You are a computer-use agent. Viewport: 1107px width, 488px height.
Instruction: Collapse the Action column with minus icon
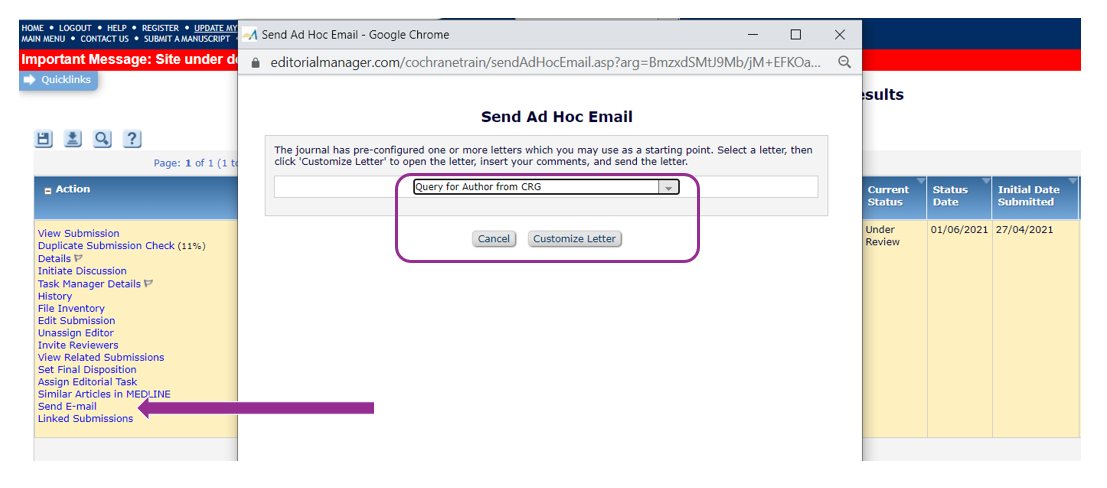pos(47,190)
